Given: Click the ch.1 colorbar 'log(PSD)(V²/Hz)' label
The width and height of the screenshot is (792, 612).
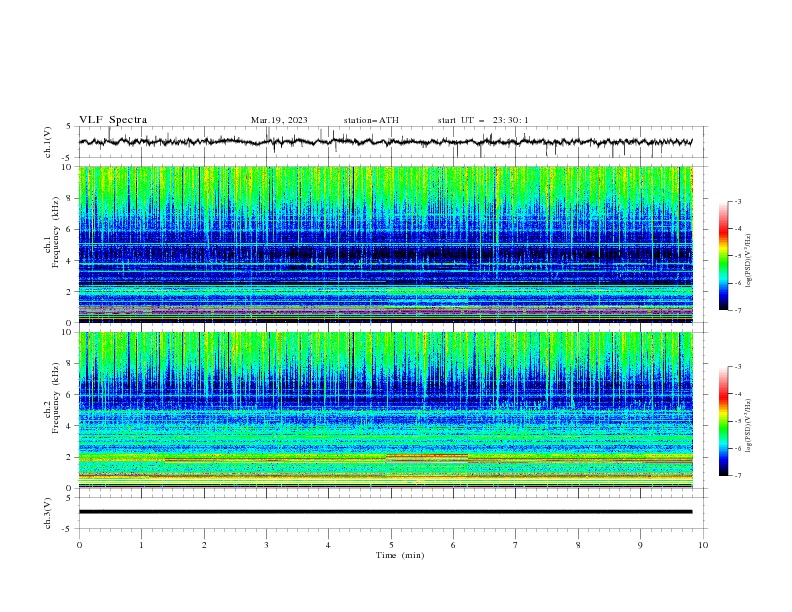Looking at the screenshot, I should click(749, 261).
